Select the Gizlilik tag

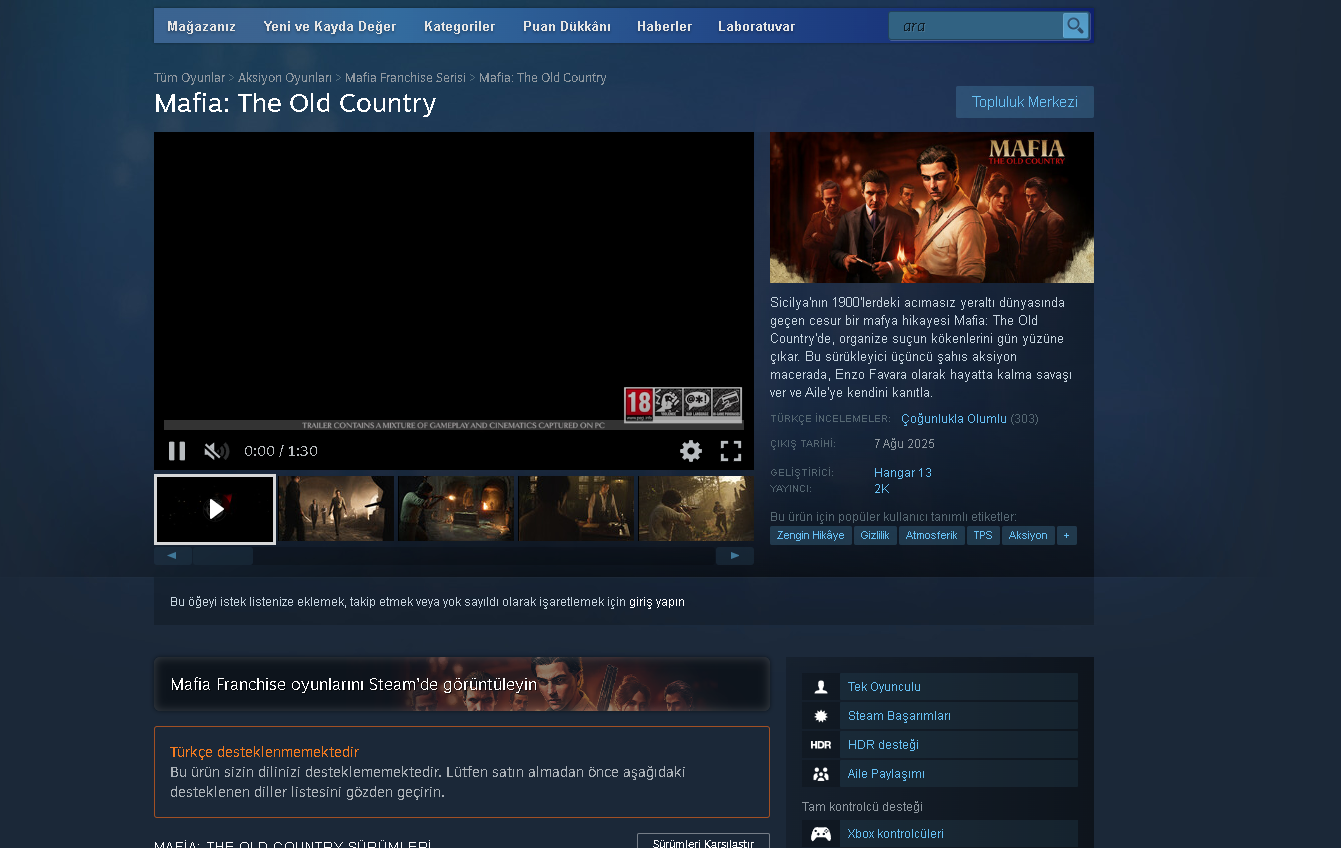pyautogui.click(x=875, y=536)
